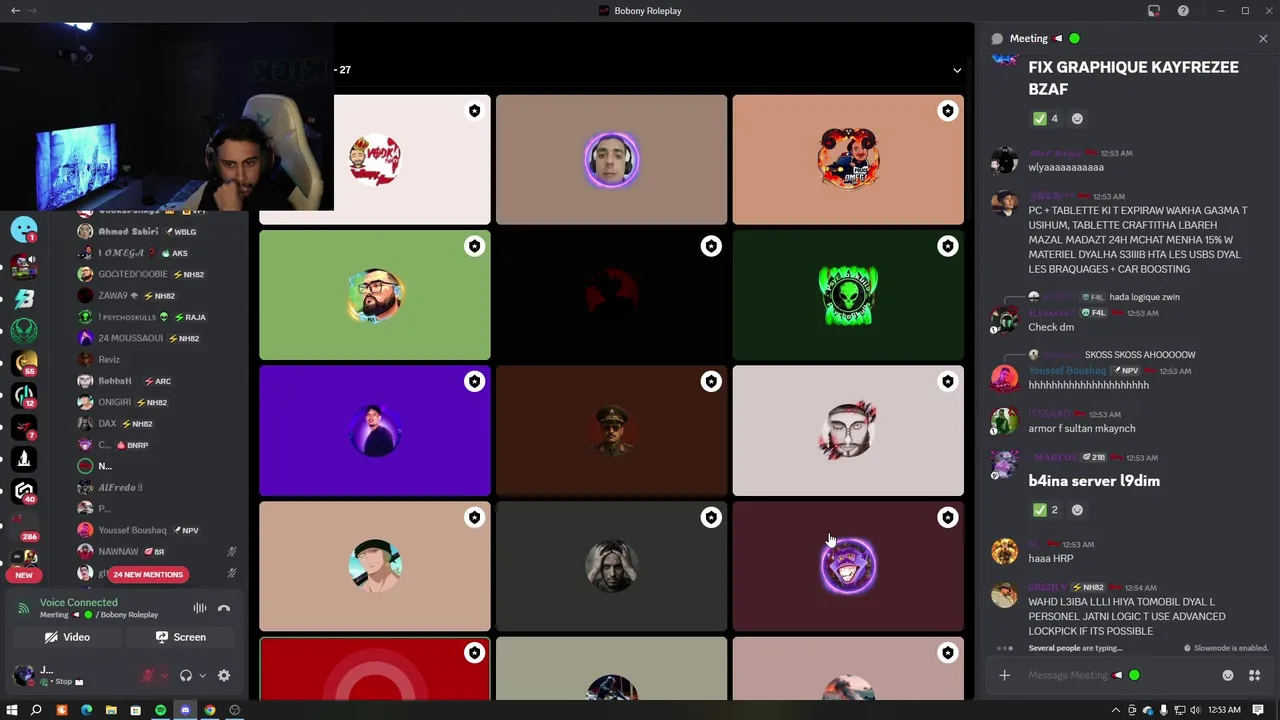The width and height of the screenshot is (1280, 720).
Task: Click shield badge on purple monkey tile
Action: (x=947, y=517)
